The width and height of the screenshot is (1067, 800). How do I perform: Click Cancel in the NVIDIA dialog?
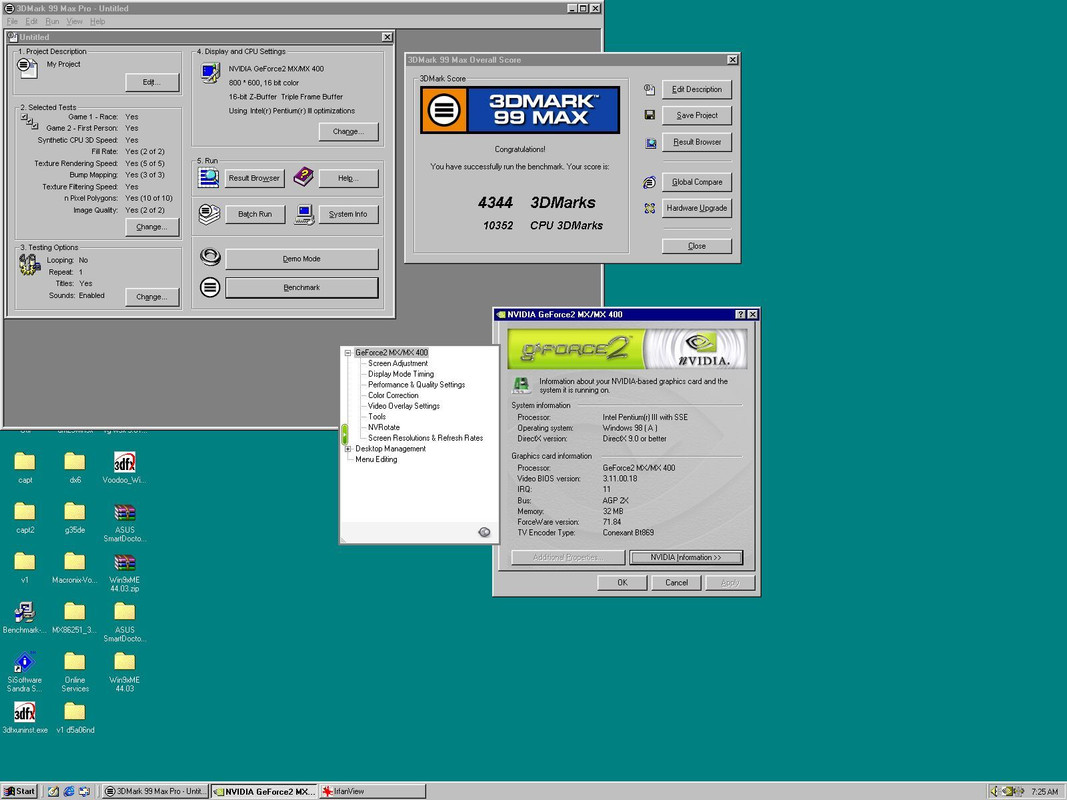(676, 582)
